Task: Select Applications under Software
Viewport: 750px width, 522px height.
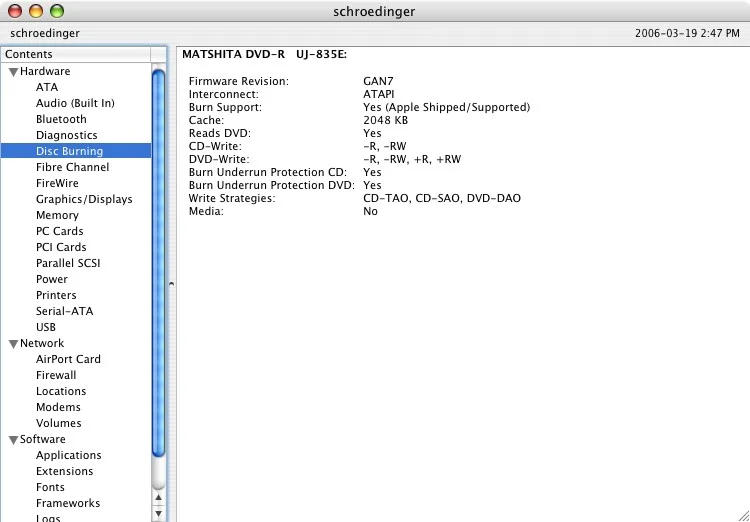Action: tap(69, 455)
